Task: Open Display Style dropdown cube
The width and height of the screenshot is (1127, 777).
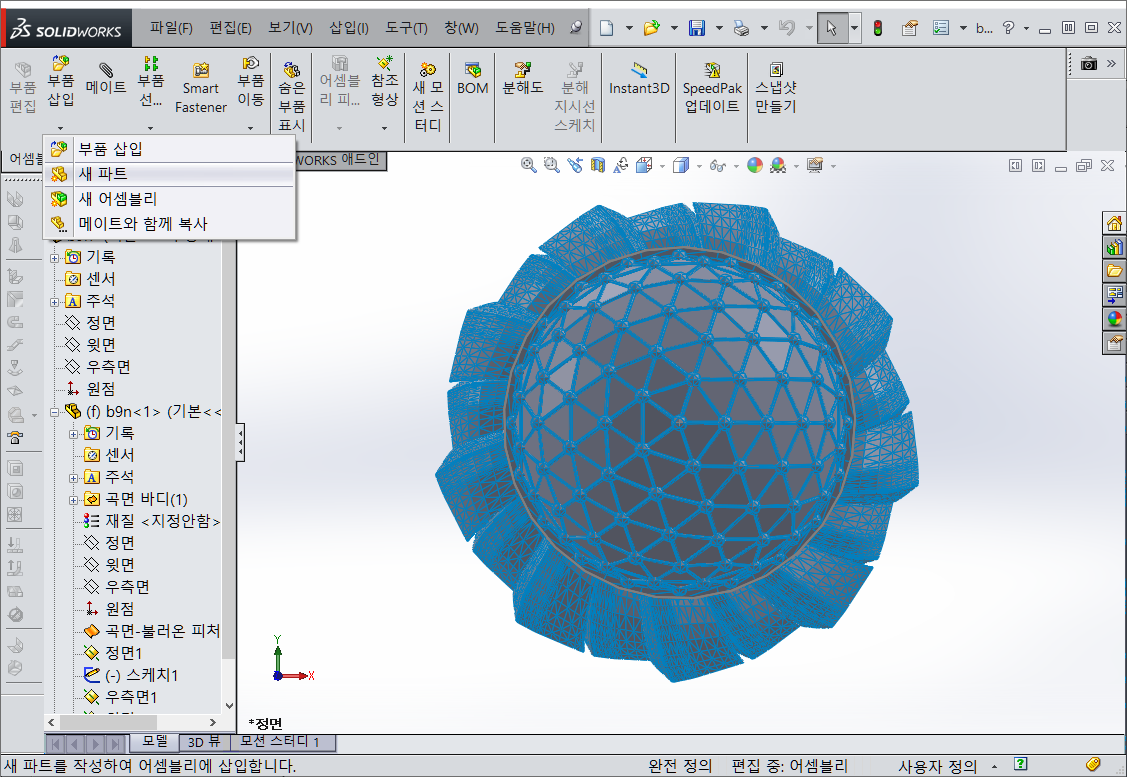Action: point(681,165)
